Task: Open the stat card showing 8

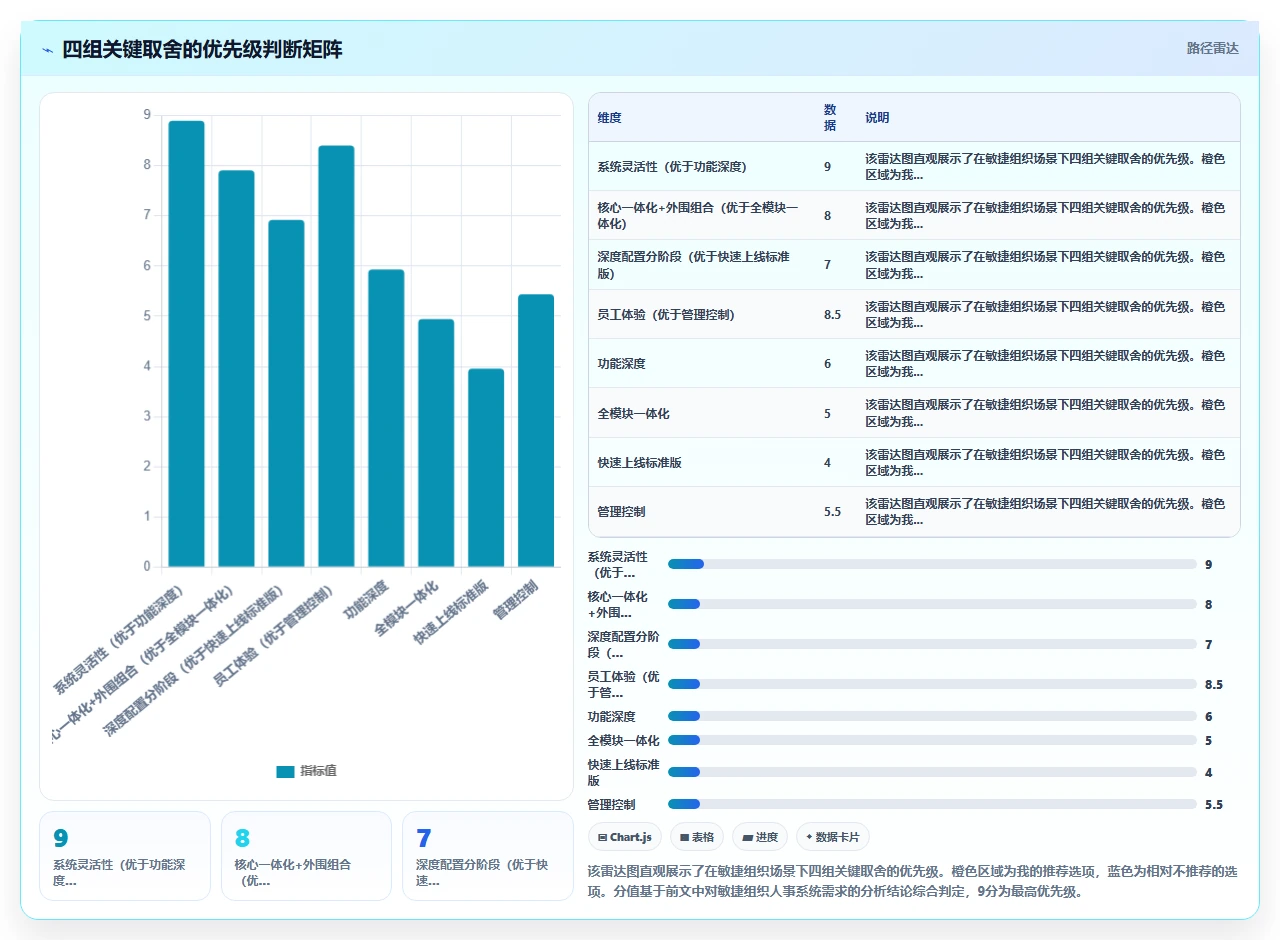Action: (306, 856)
